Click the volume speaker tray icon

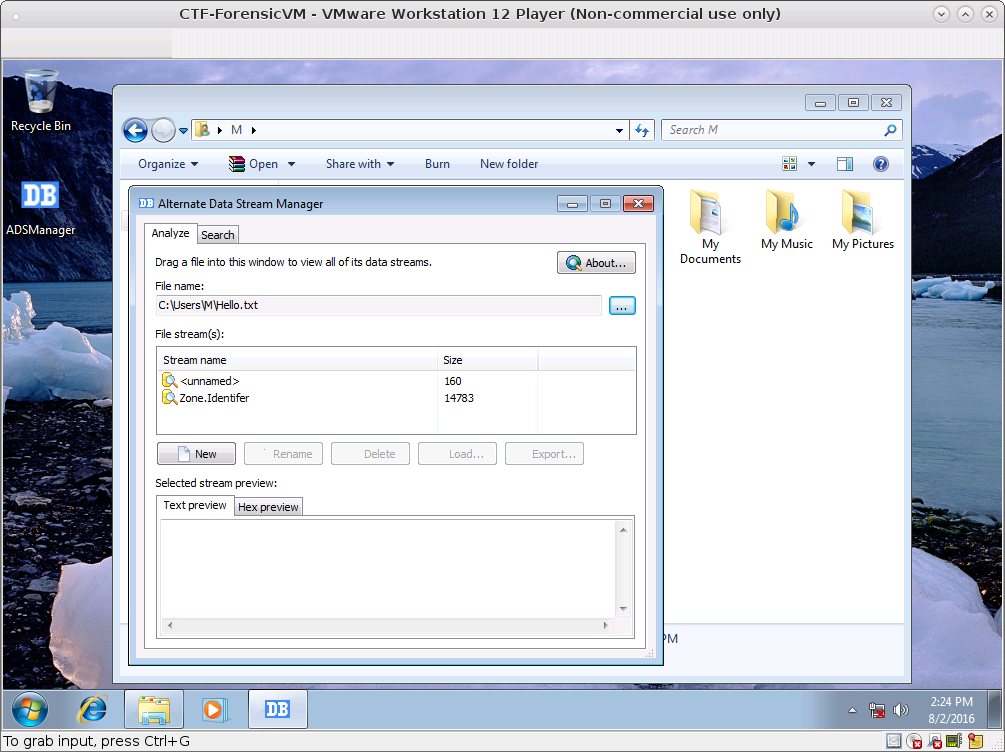(901, 710)
